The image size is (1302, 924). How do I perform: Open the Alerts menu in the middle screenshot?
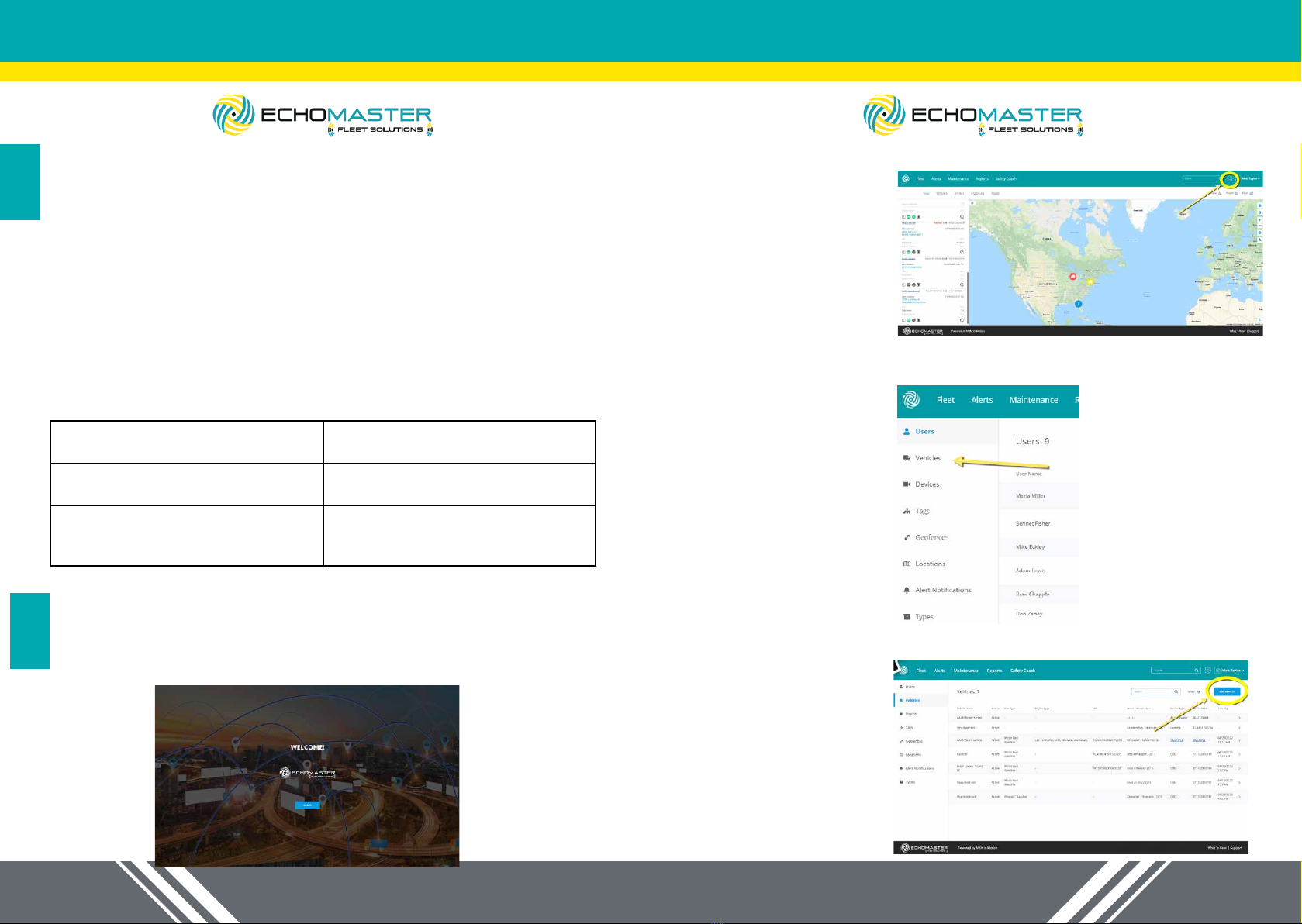point(982,400)
